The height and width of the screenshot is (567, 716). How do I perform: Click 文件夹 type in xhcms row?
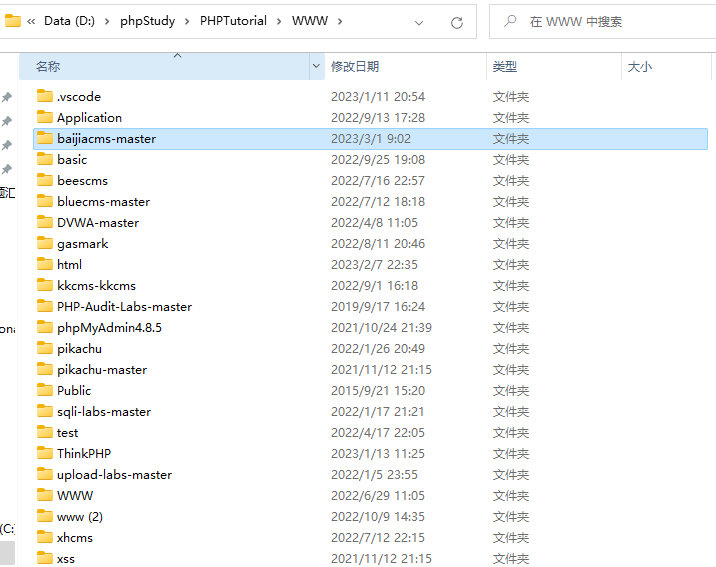pyautogui.click(x=511, y=538)
